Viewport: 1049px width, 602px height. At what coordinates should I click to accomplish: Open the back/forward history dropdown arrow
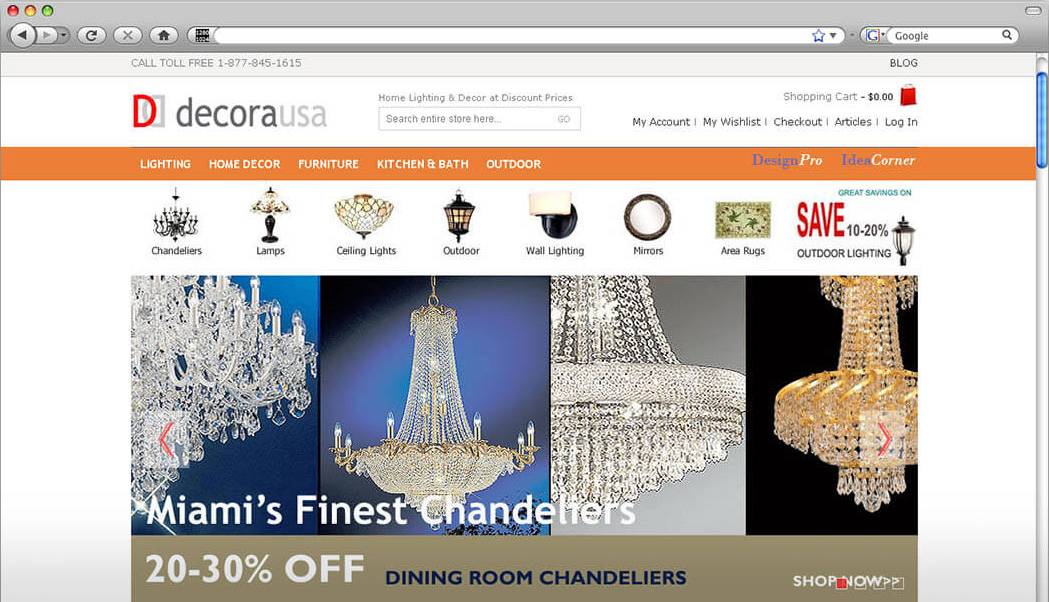(x=64, y=35)
